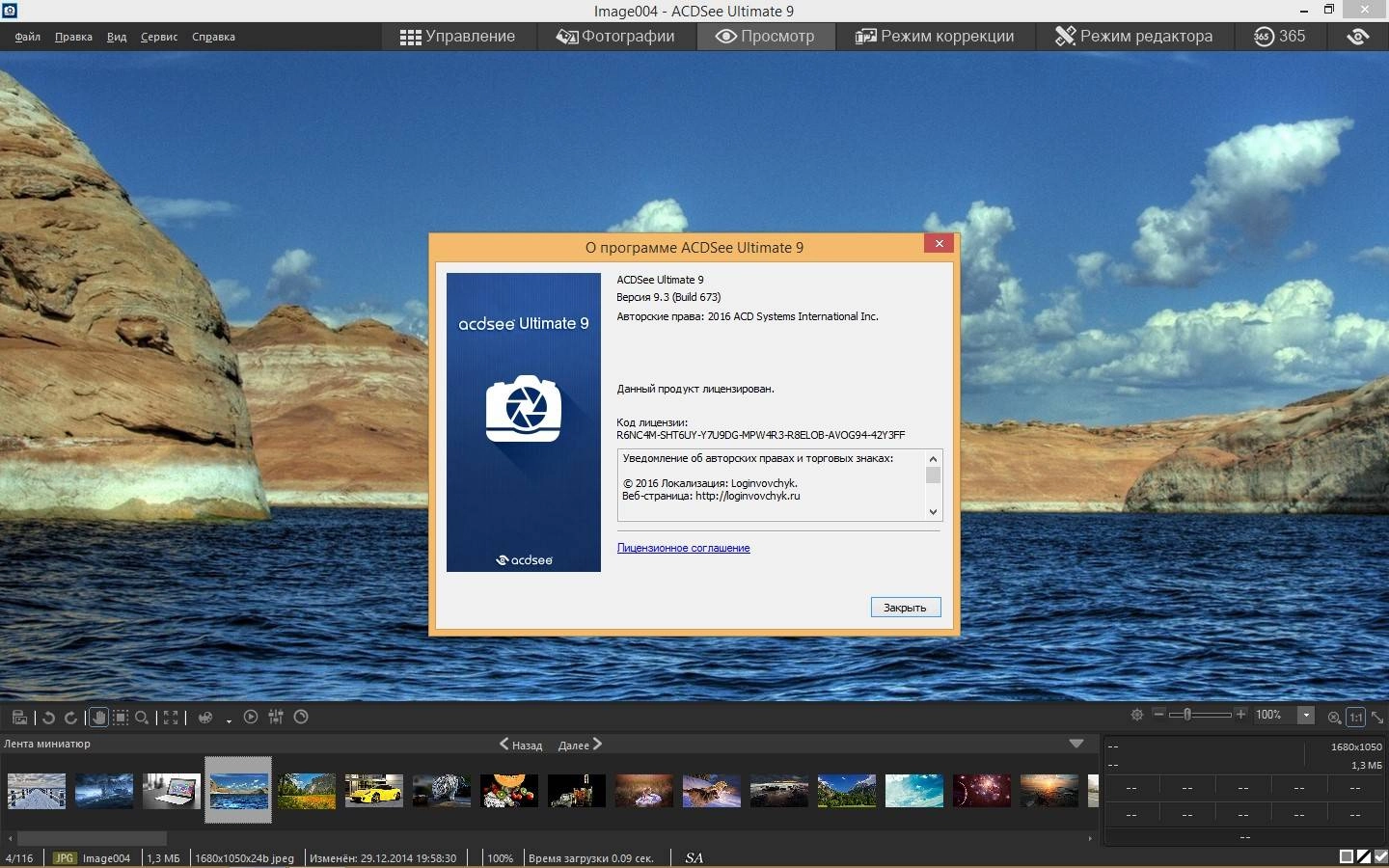Open the external editors palette icon
The image size is (1389, 868).
[205, 717]
